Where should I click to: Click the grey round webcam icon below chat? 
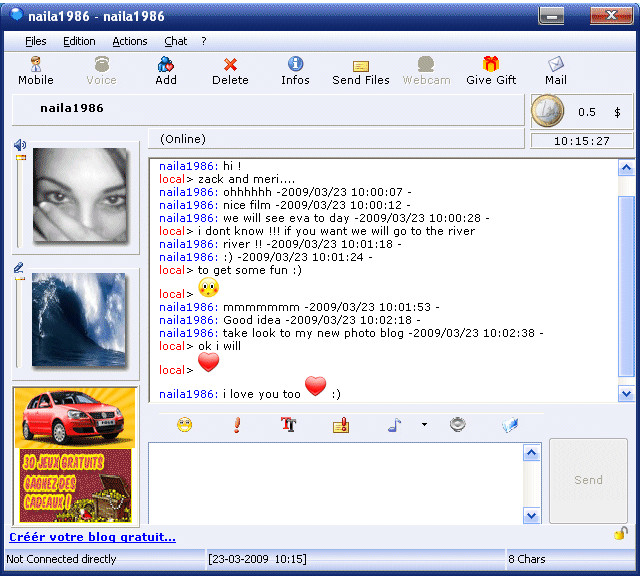click(458, 425)
